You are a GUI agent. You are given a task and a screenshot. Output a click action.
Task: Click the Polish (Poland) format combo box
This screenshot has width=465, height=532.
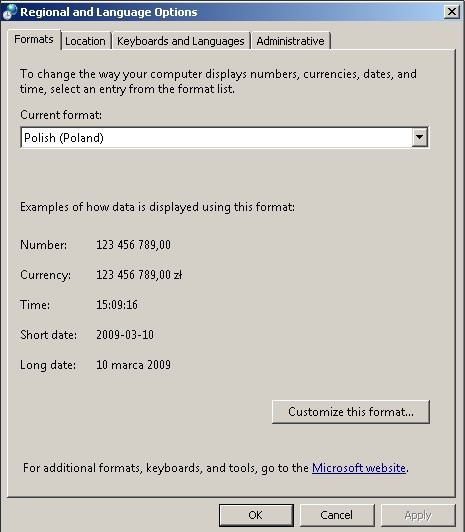(225, 137)
